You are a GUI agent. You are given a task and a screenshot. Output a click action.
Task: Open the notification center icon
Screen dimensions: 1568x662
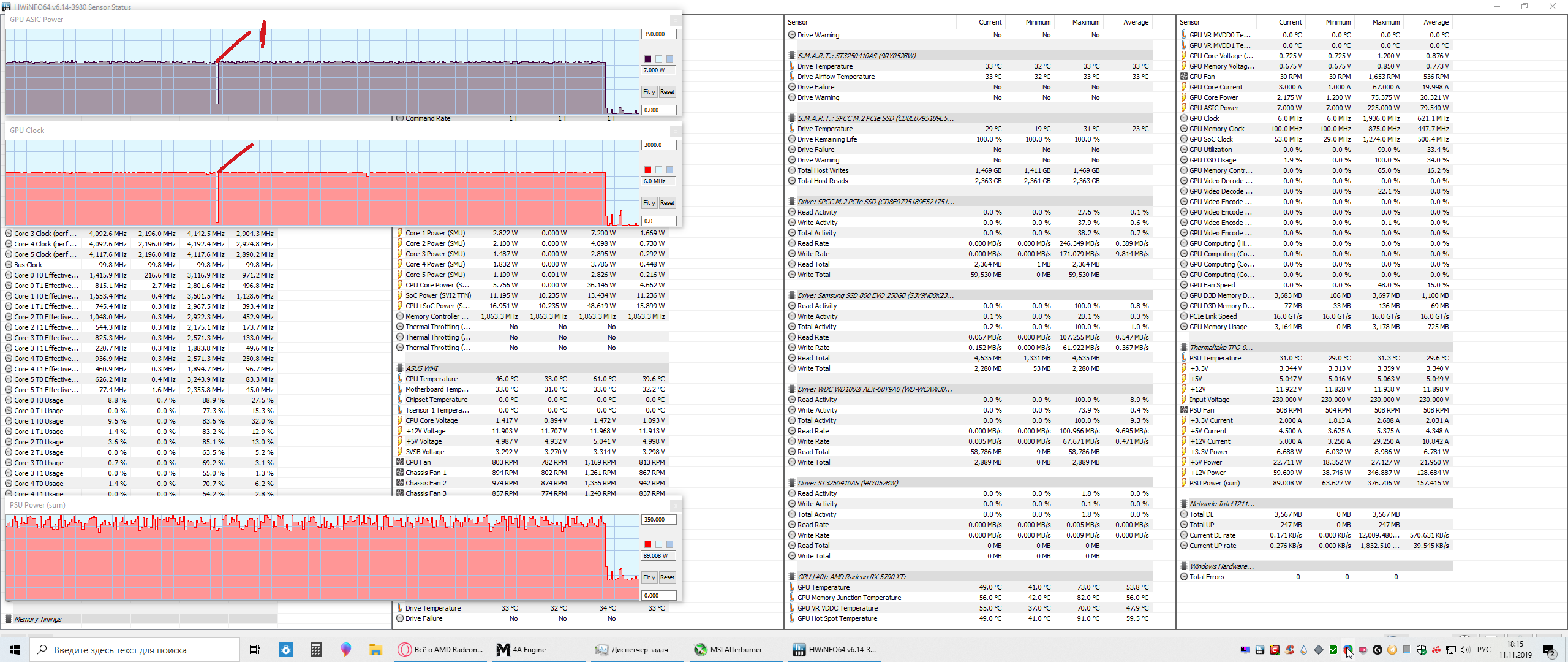1548,650
